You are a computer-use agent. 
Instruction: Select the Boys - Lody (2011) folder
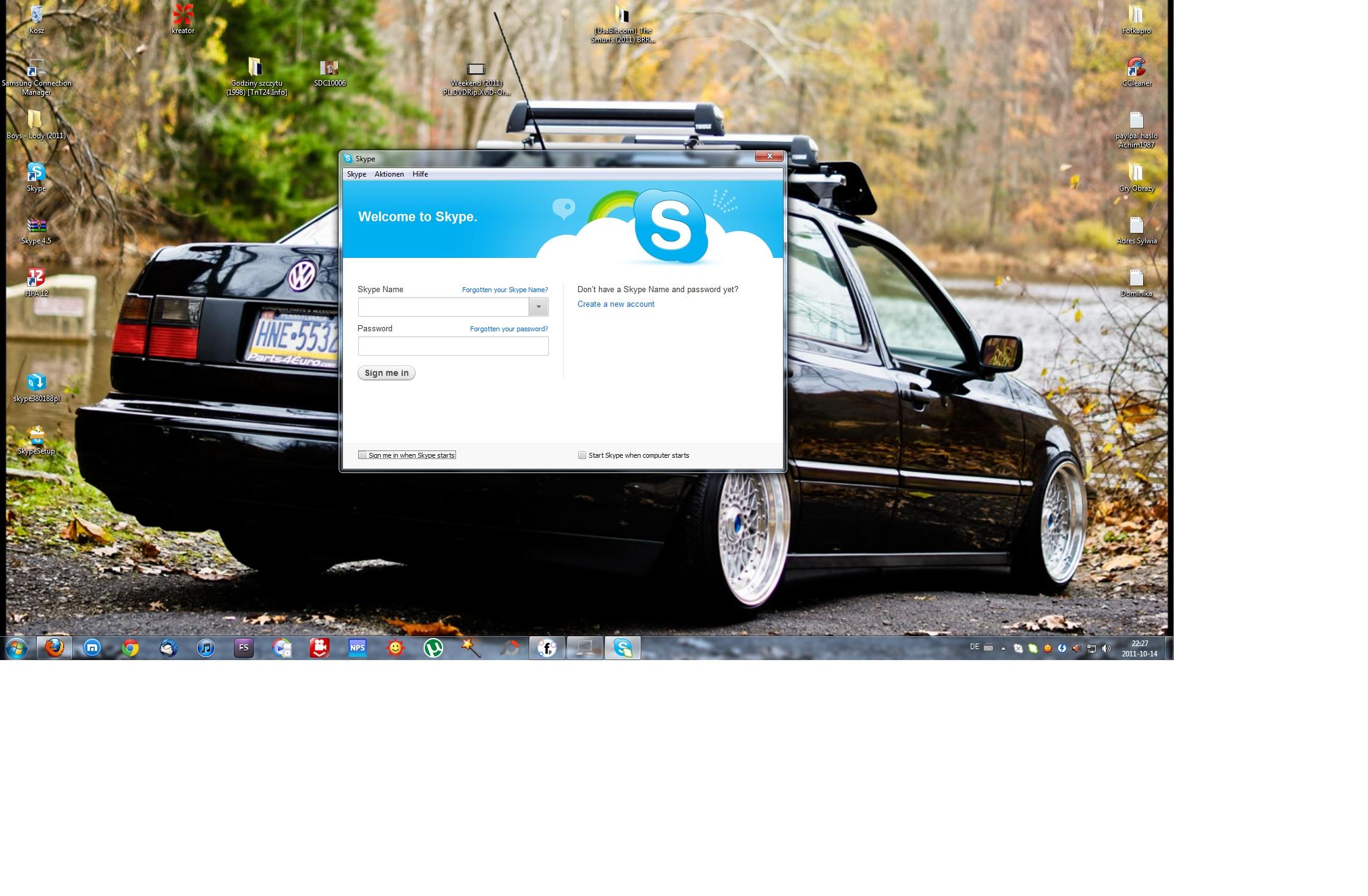(x=36, y=125)
